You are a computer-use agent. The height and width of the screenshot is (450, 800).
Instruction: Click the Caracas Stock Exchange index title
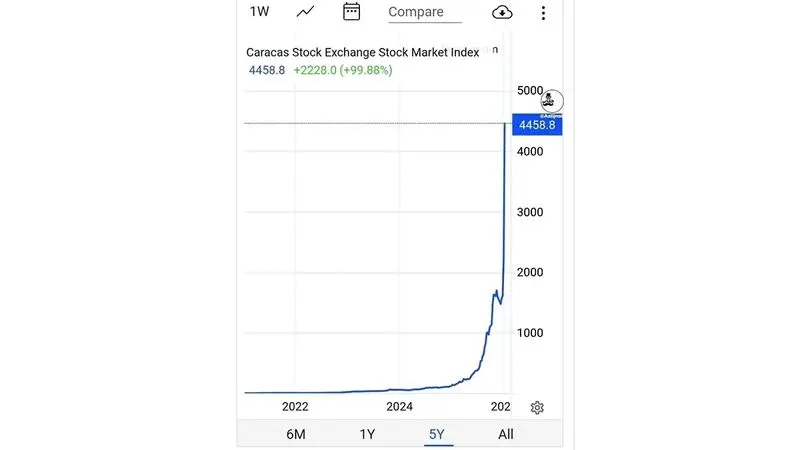pyautogui.click(x=363, y=52)
